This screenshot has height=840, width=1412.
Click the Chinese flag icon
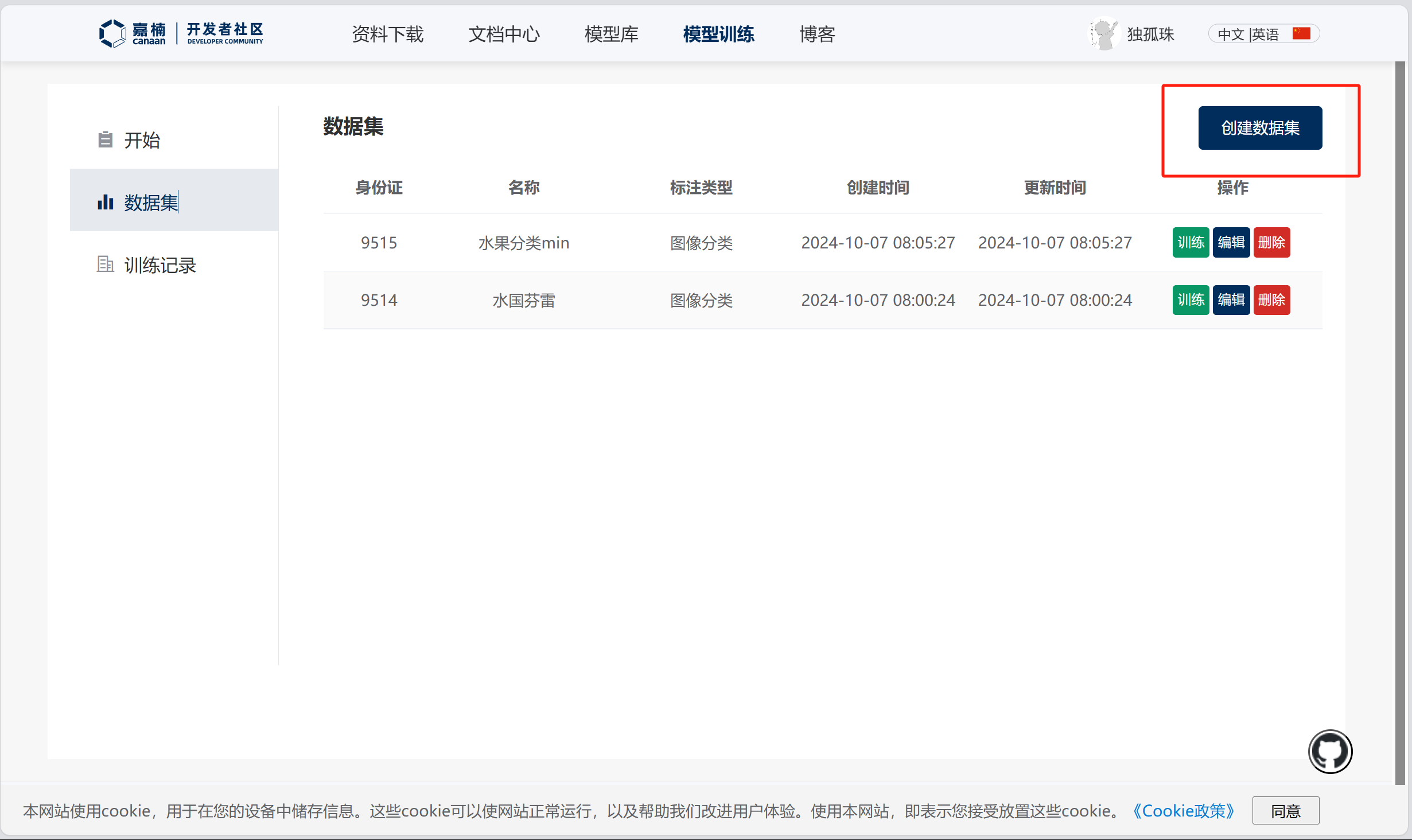click(x=1301, y=34)
